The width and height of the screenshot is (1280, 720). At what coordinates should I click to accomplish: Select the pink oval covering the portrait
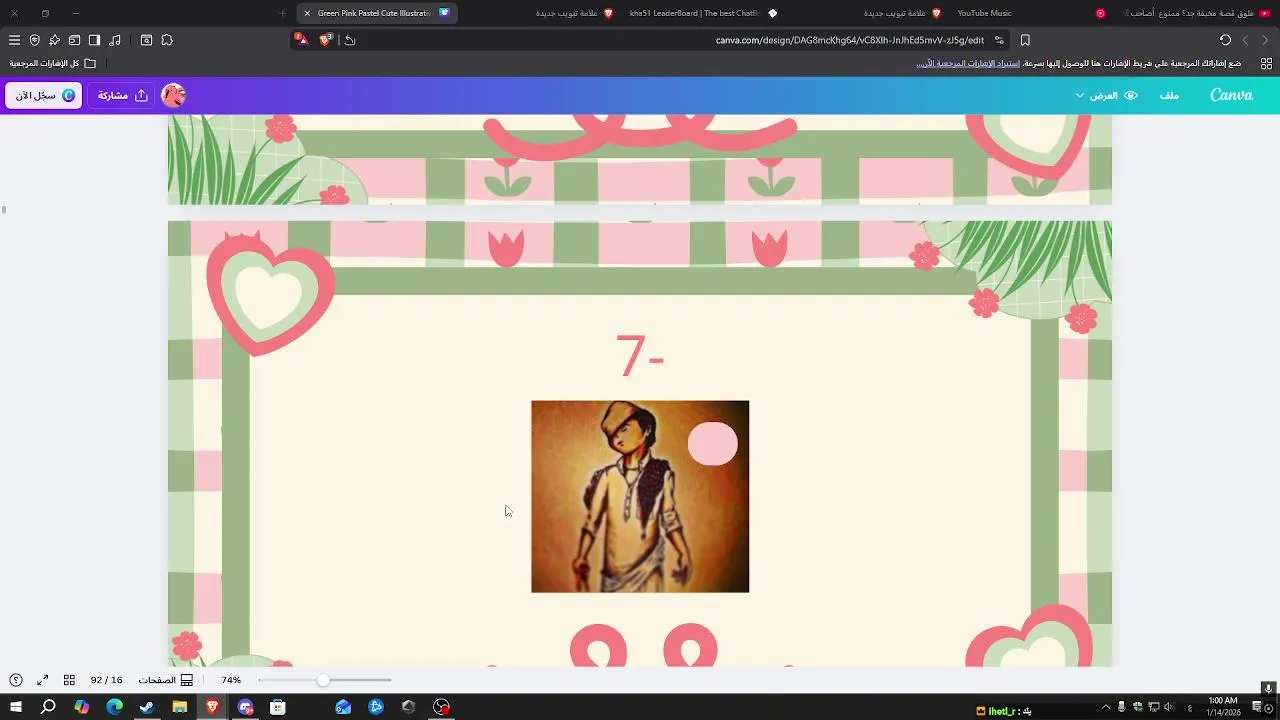713,444
